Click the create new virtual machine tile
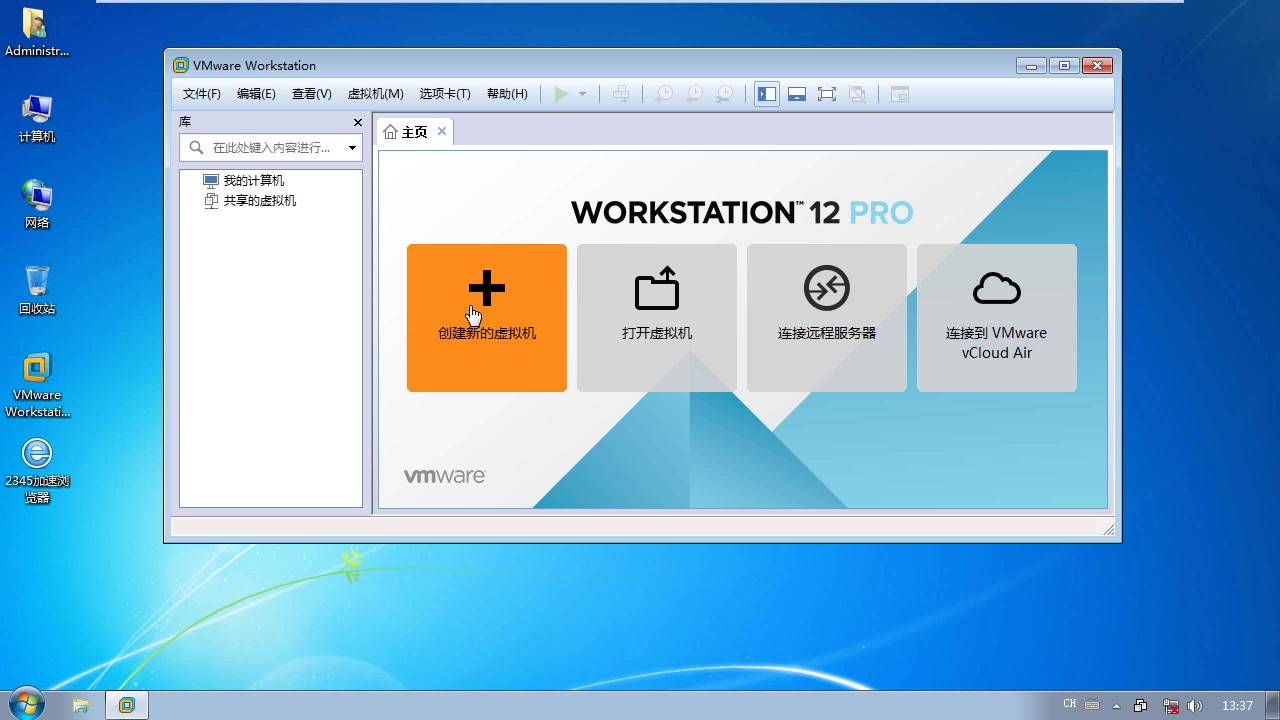The height and width of the screenshot is (720, 1280). pos(487,318)
